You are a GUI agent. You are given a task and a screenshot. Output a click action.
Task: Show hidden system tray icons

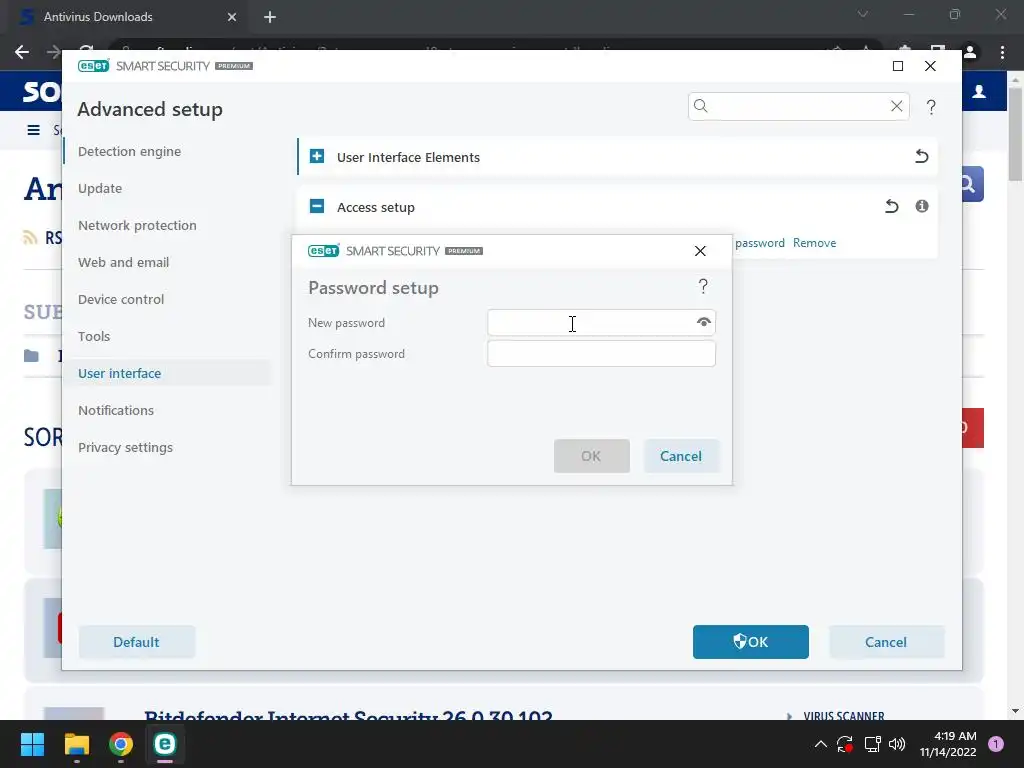coord(820,744)
